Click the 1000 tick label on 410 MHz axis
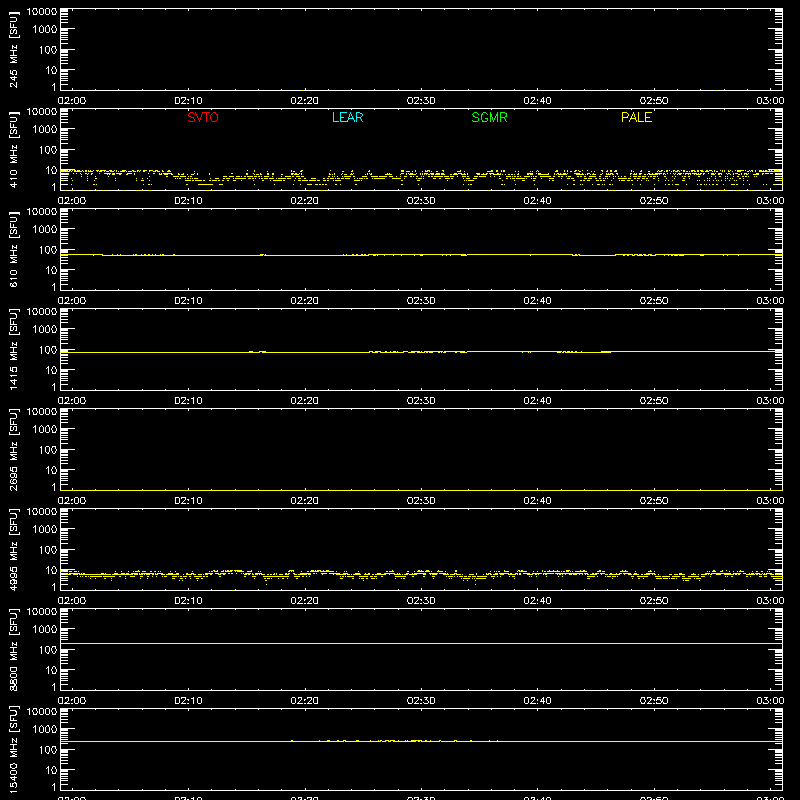The image size is (800, 800). tap(45, 130)
